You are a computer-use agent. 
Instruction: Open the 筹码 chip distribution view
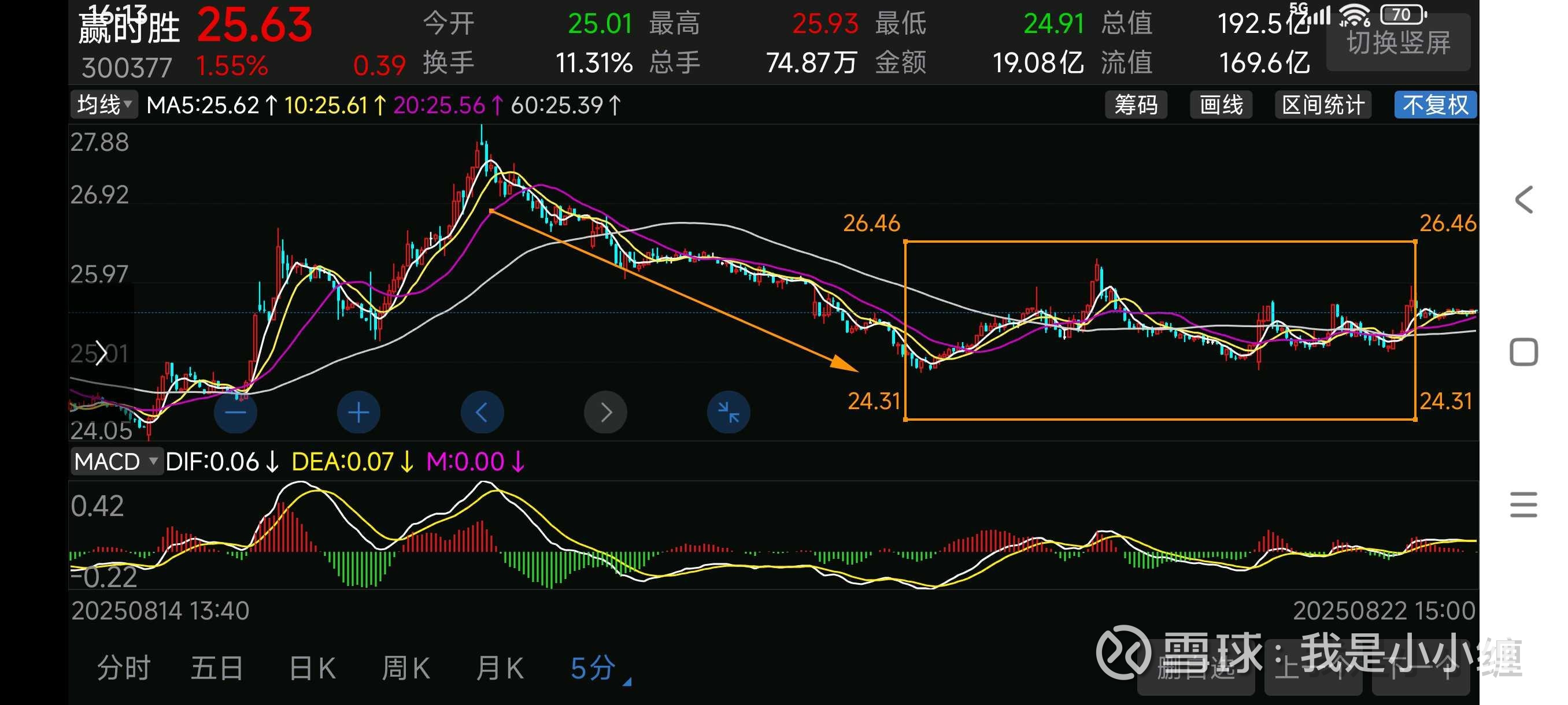pos(1136,105)
